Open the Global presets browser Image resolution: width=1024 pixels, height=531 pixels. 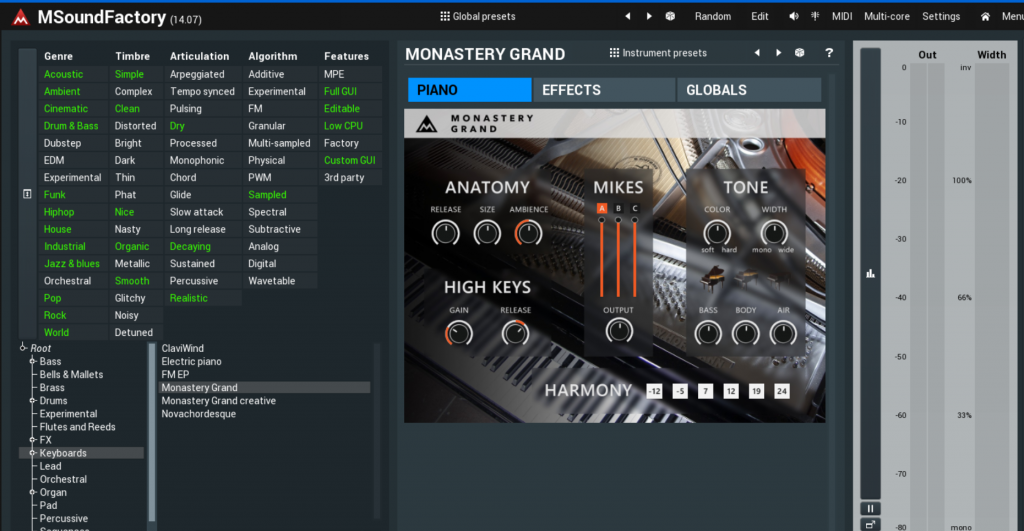coord(477,16)
